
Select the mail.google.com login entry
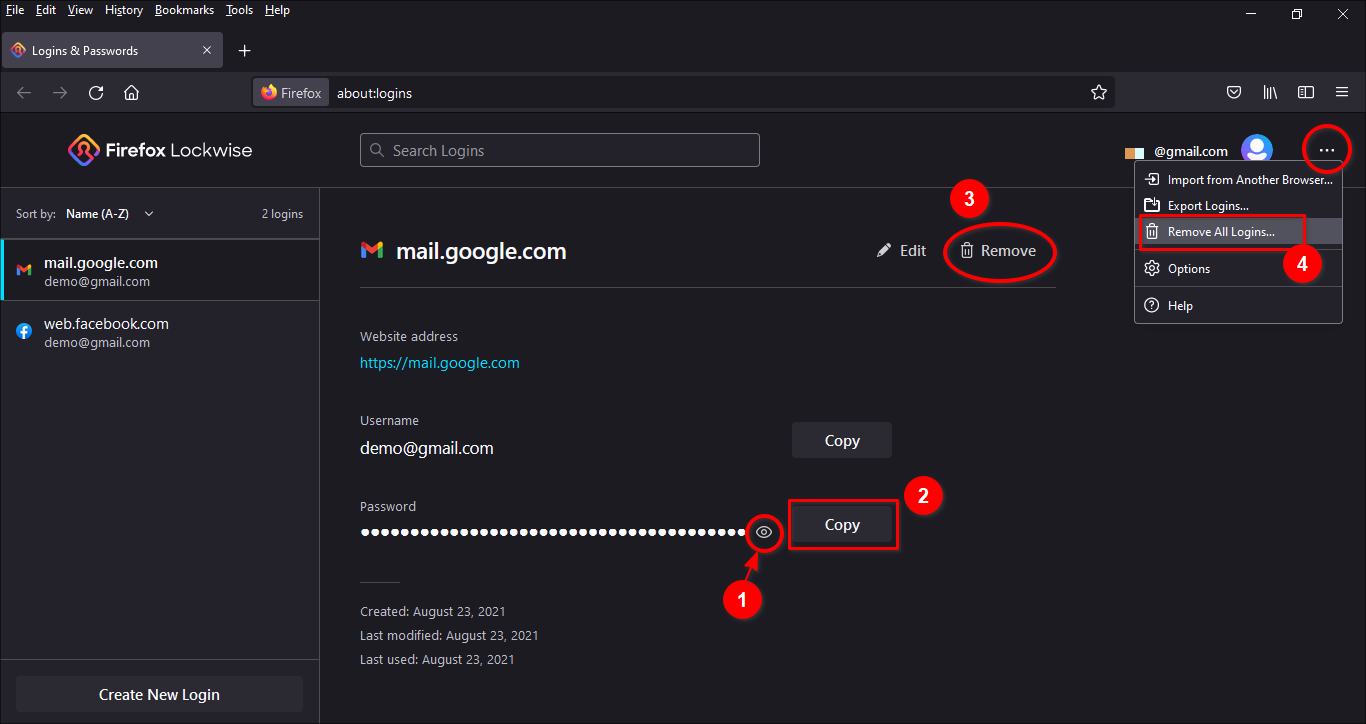pos(160,270)
